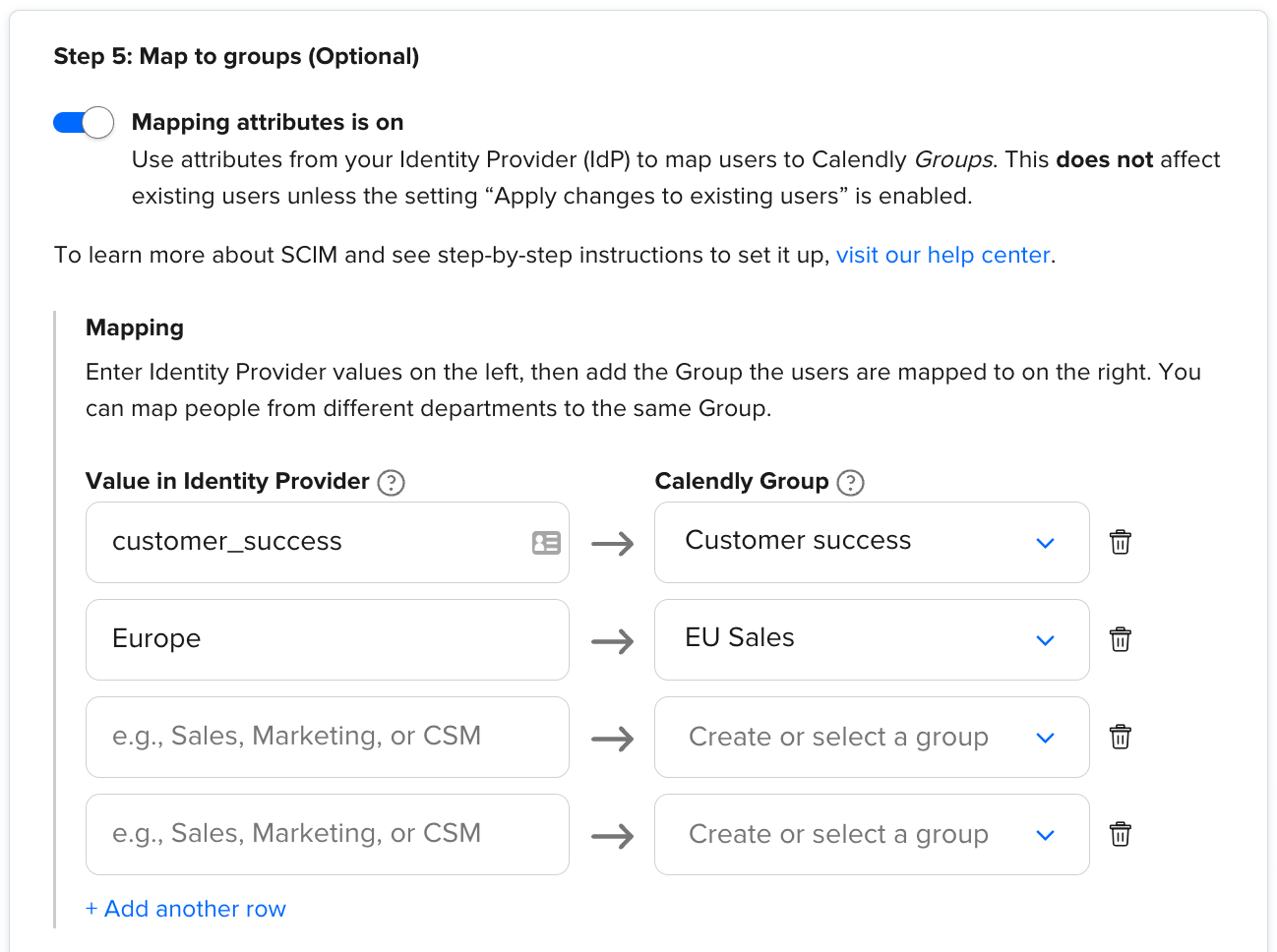Open the Customer success group dropdown
1277x952 pixels.
pos(871,542)
